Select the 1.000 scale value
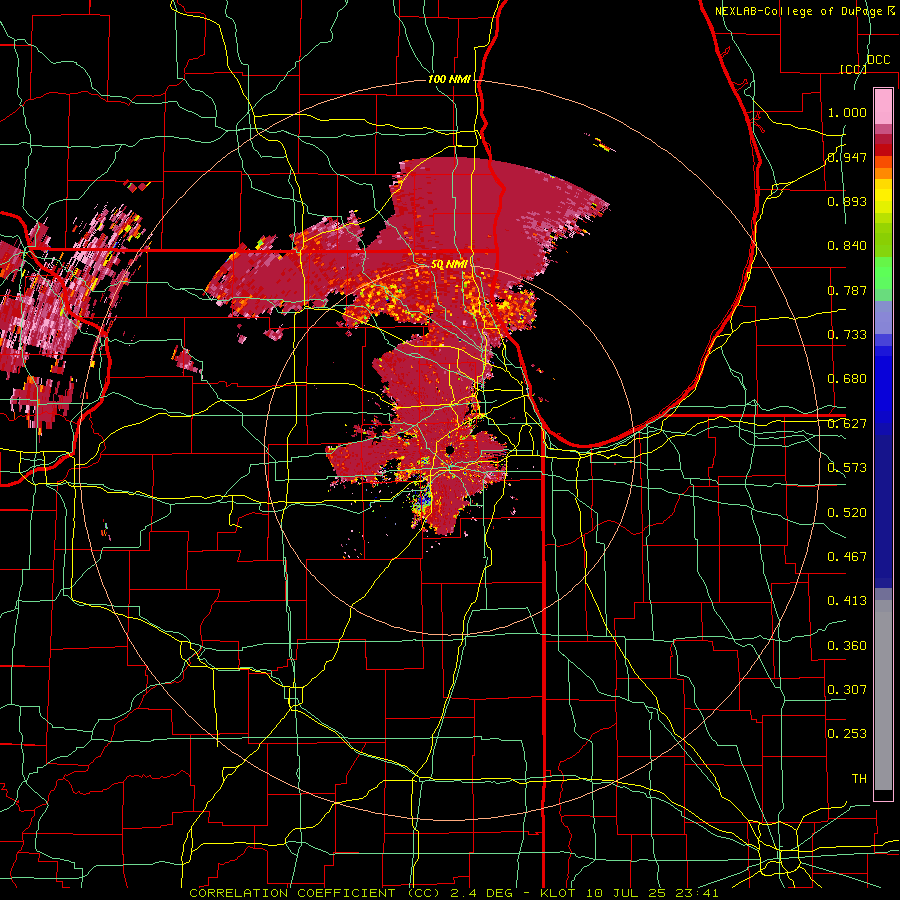This screenshot has height=900, width=900. click(x=847, y=112)
